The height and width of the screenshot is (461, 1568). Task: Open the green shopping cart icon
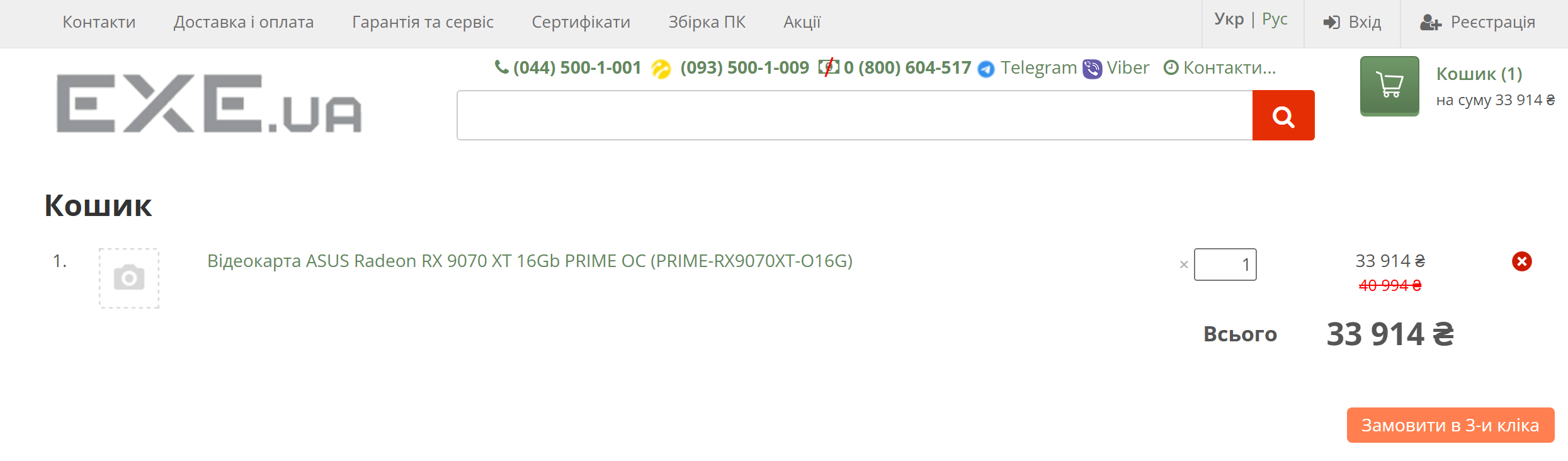1389,86
